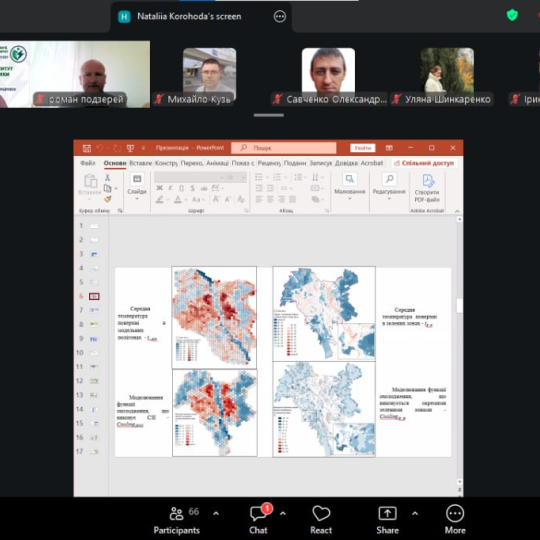Click the Увійти sign-in button
Image resolution: width=540 pixels, height=540 pixels.
point(363,148)
